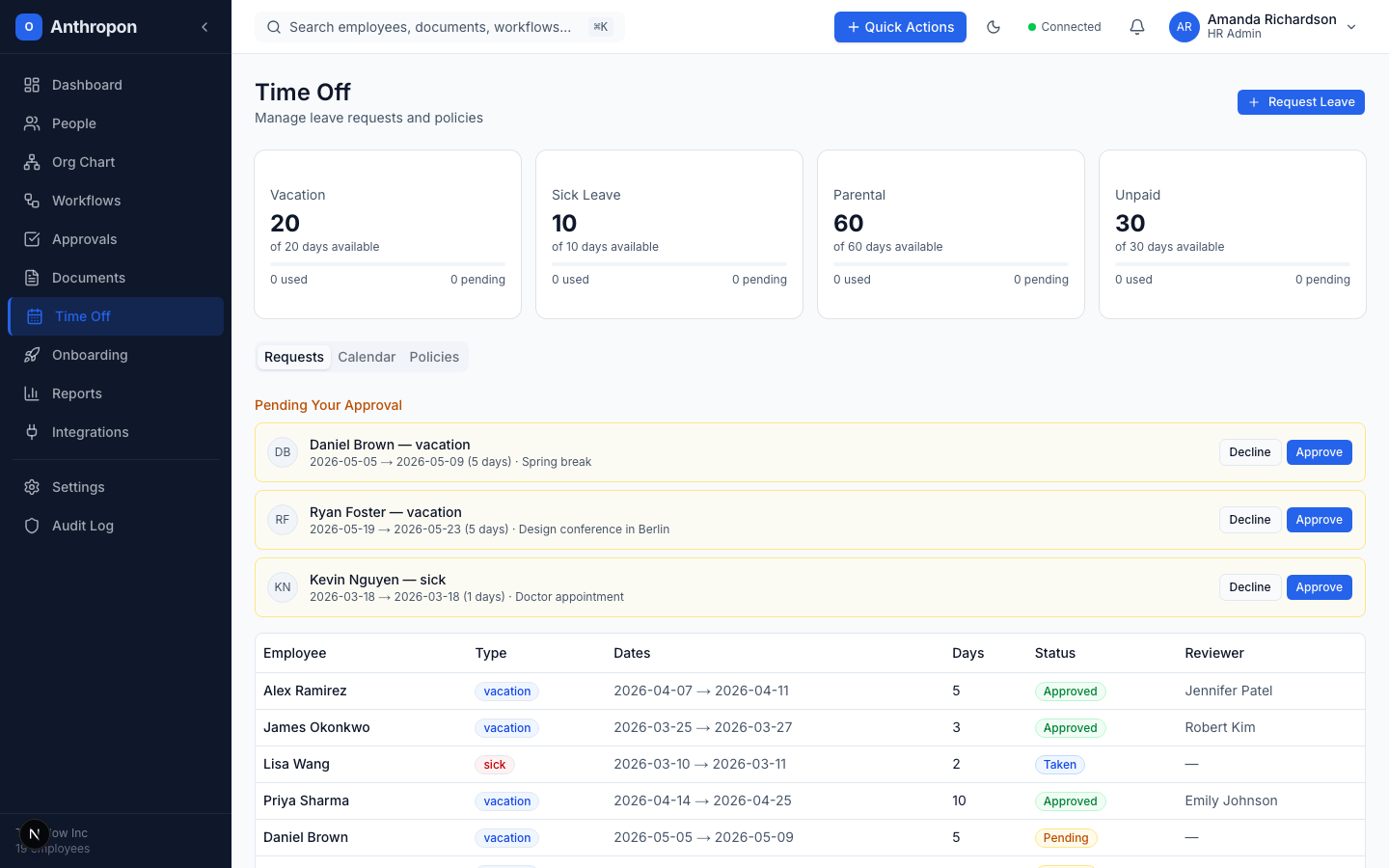Open the Quick Actions menu
The image size is (1389, 868).
coord(900,27)
